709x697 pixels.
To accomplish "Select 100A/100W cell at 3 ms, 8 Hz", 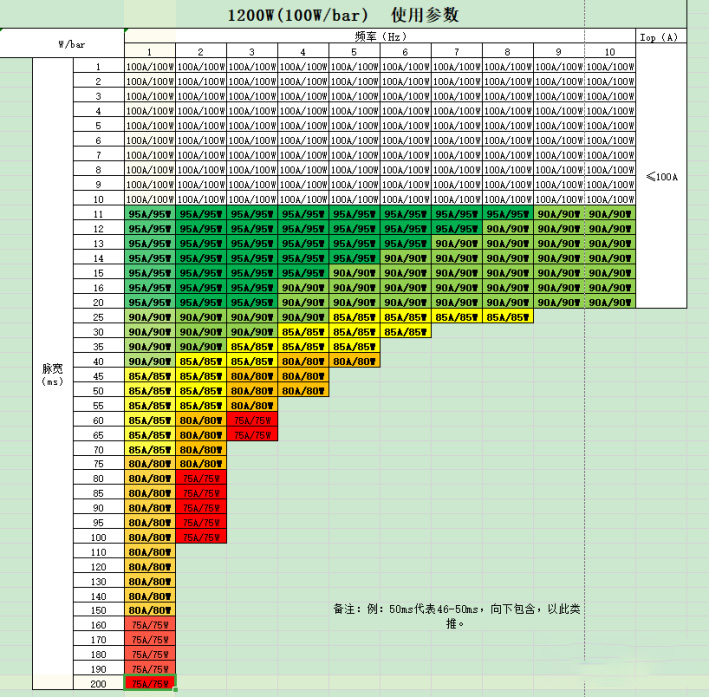I will click(507, 96).
